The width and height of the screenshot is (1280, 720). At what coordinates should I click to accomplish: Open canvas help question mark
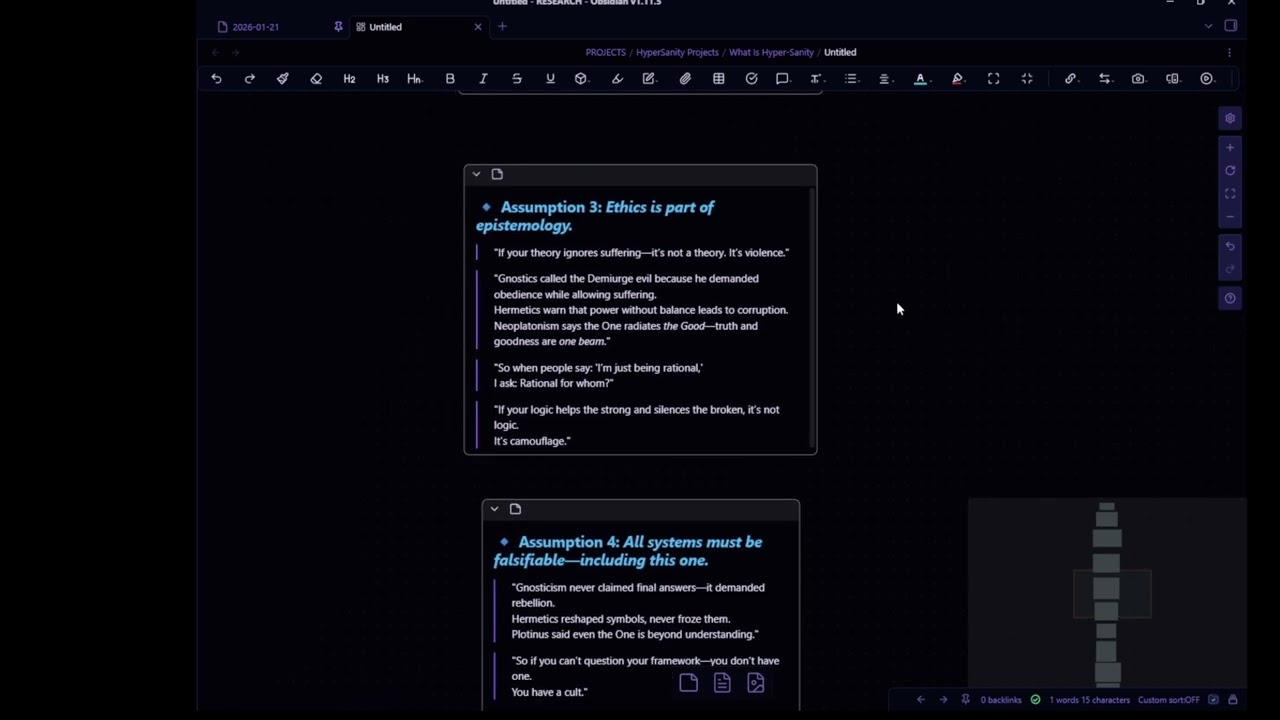[1230, 298]
